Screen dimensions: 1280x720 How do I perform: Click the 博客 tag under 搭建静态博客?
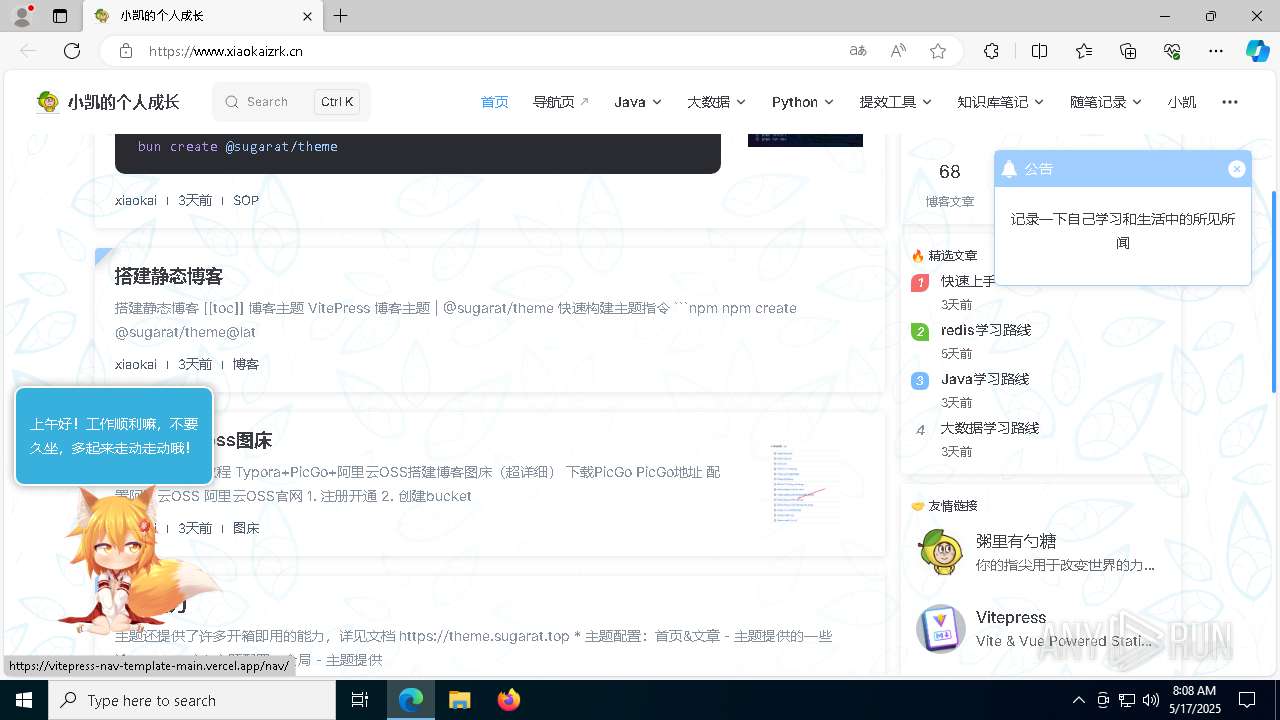point(246,364)
